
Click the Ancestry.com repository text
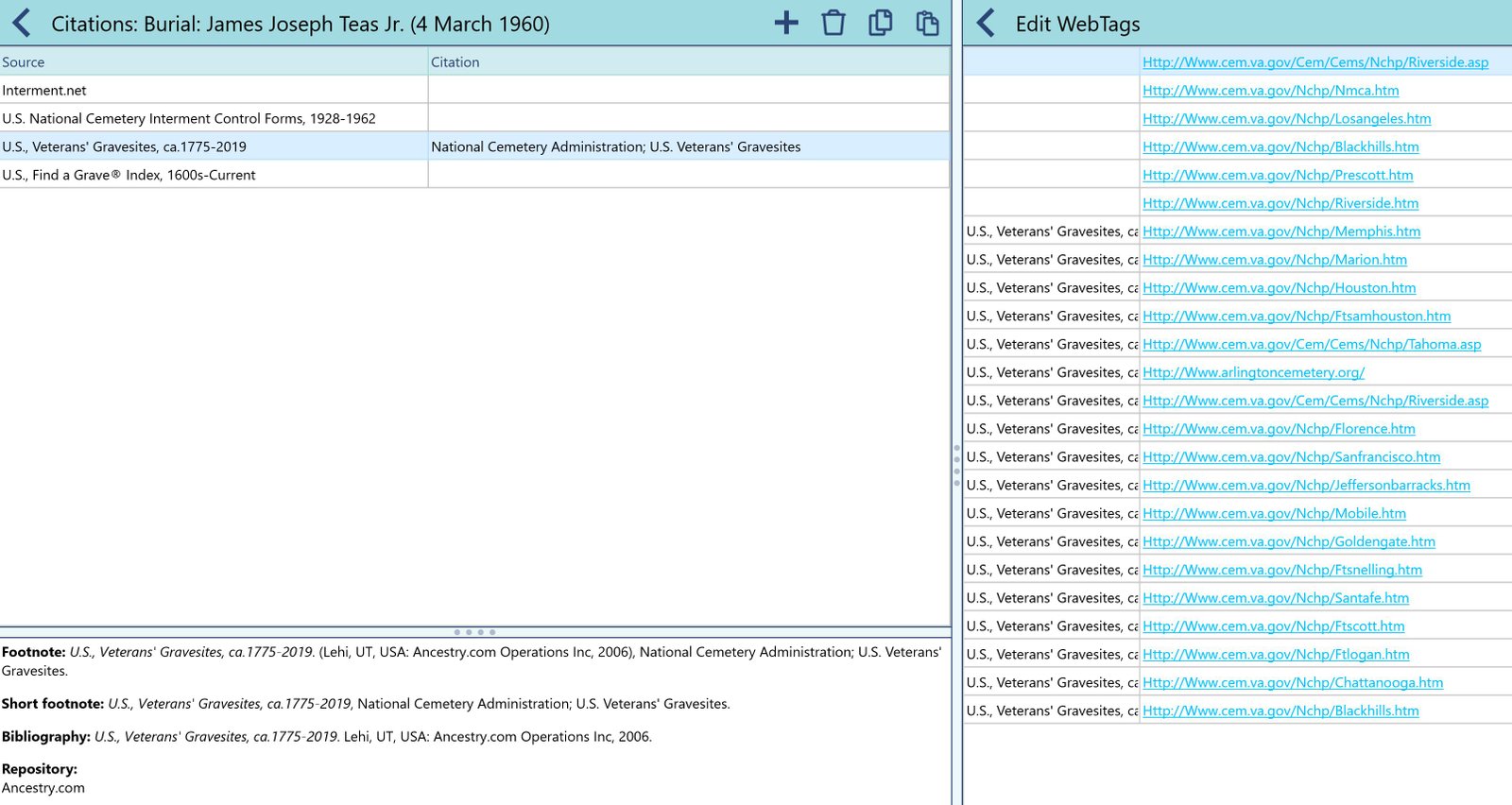(43, 788)
